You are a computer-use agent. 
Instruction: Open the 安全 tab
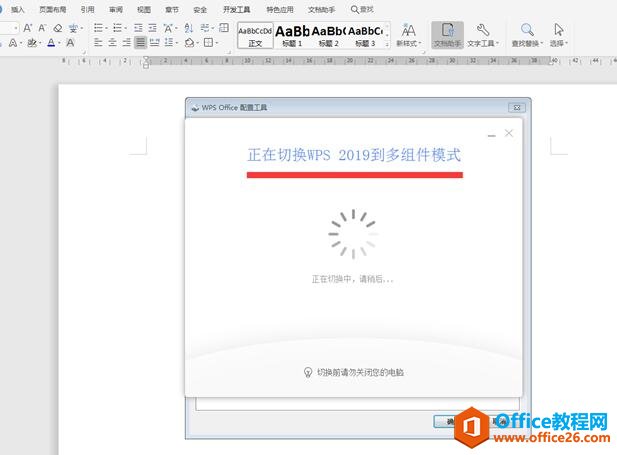pos(200,9)
